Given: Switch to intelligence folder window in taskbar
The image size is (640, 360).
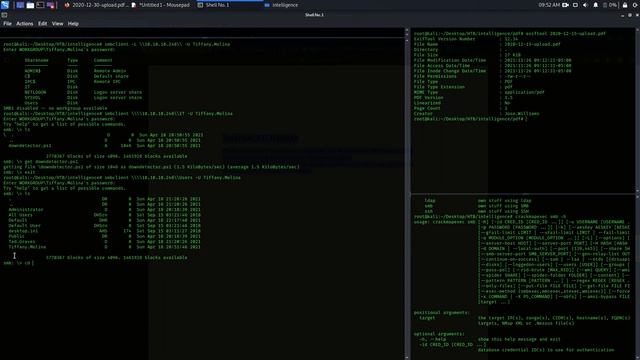Looking at the screenshot, I should (281, 5).
